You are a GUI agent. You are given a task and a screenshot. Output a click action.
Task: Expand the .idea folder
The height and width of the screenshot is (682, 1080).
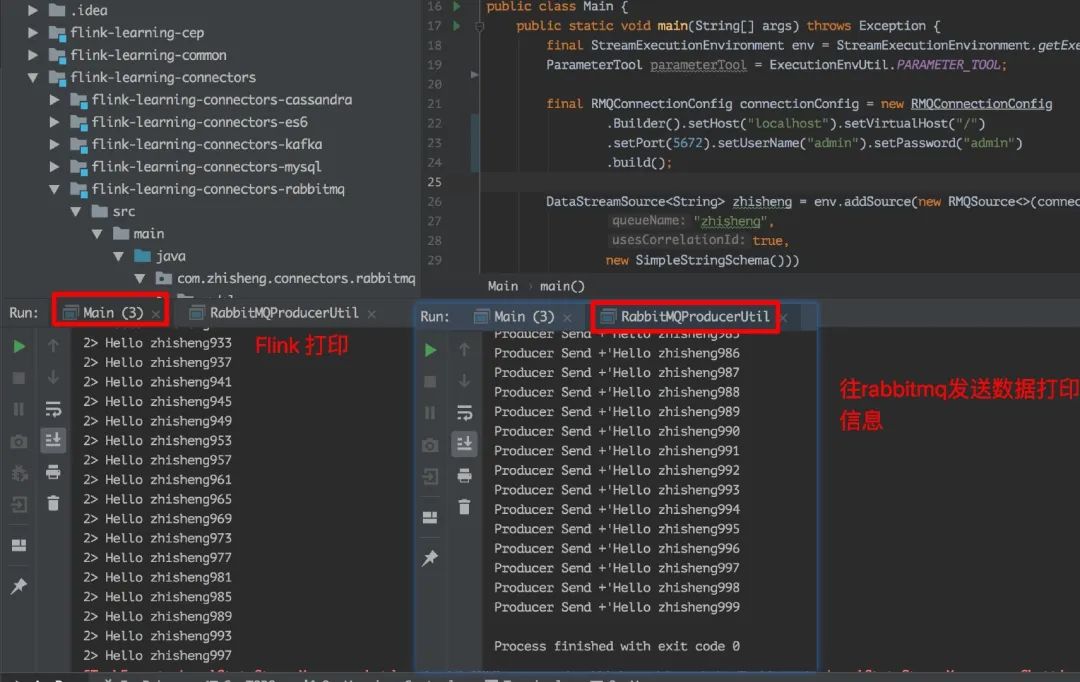(32, 10)
